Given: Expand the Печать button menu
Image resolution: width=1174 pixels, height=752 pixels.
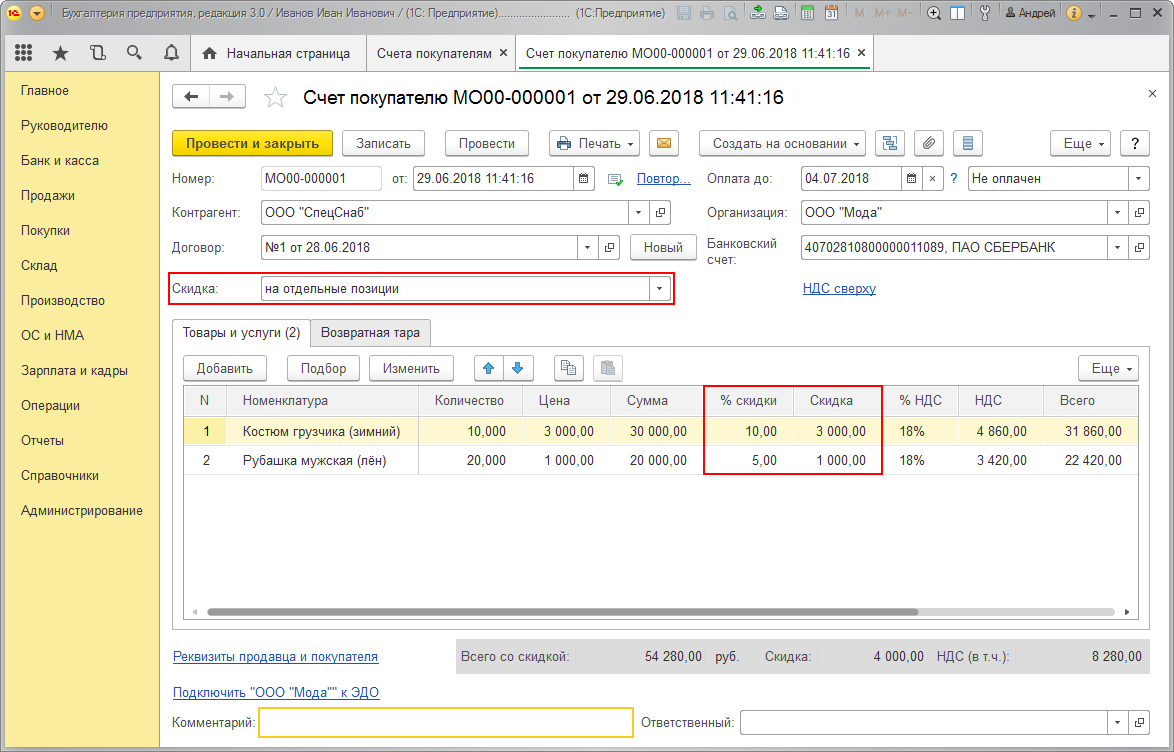Looking at the screenshot, I should [594, 143].
